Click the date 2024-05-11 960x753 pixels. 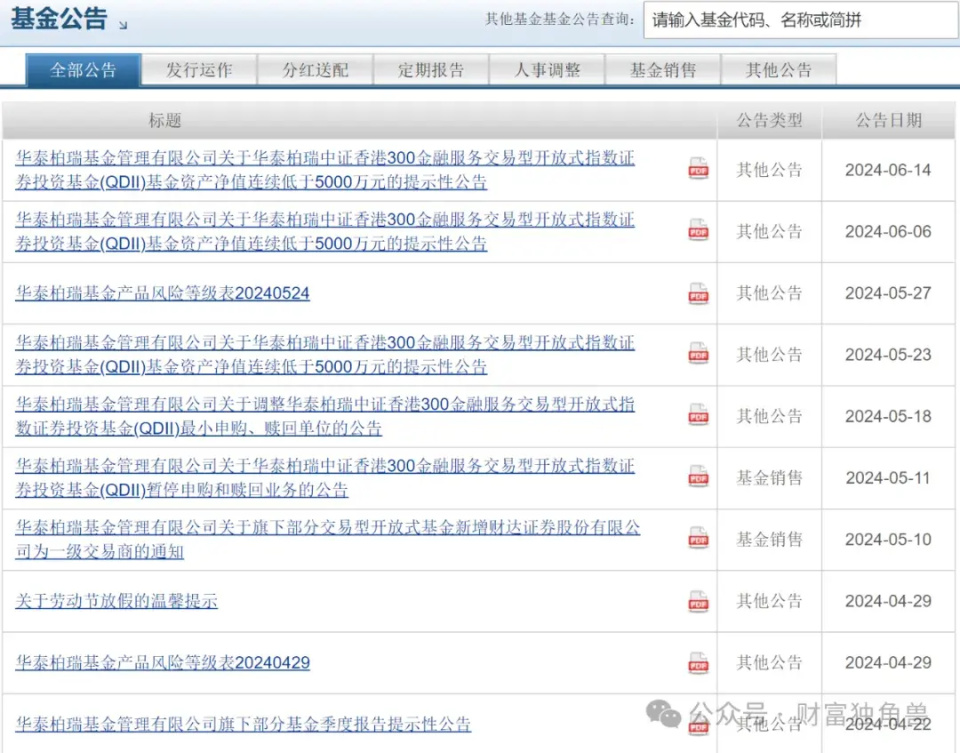point(888,478)
